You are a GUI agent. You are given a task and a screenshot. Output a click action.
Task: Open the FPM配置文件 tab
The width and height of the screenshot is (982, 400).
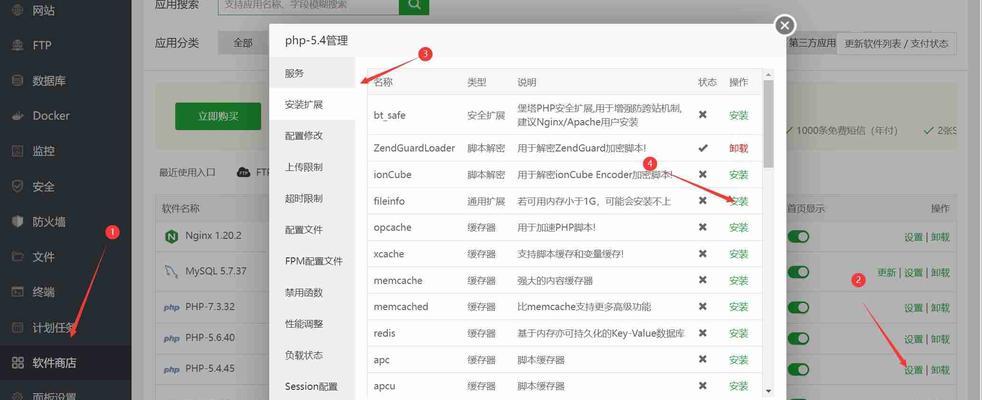312,261
